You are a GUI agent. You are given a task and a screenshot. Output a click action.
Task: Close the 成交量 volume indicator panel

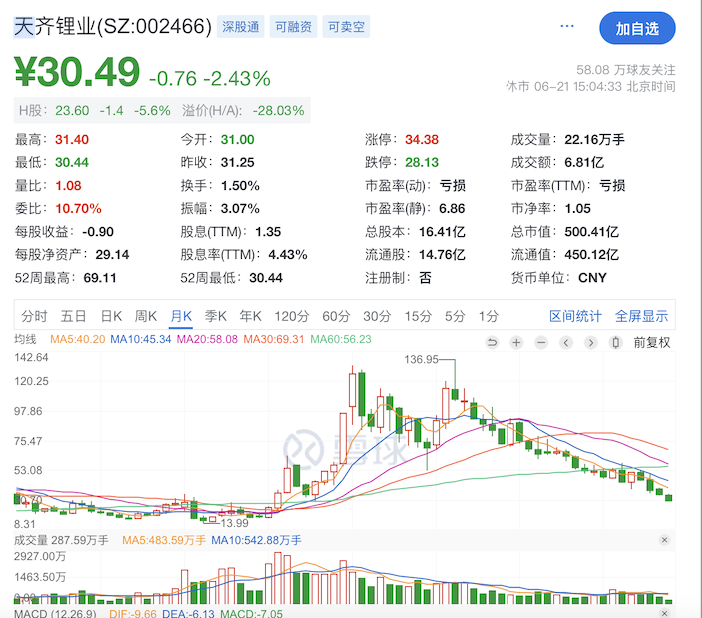click(x=664, y=540)
